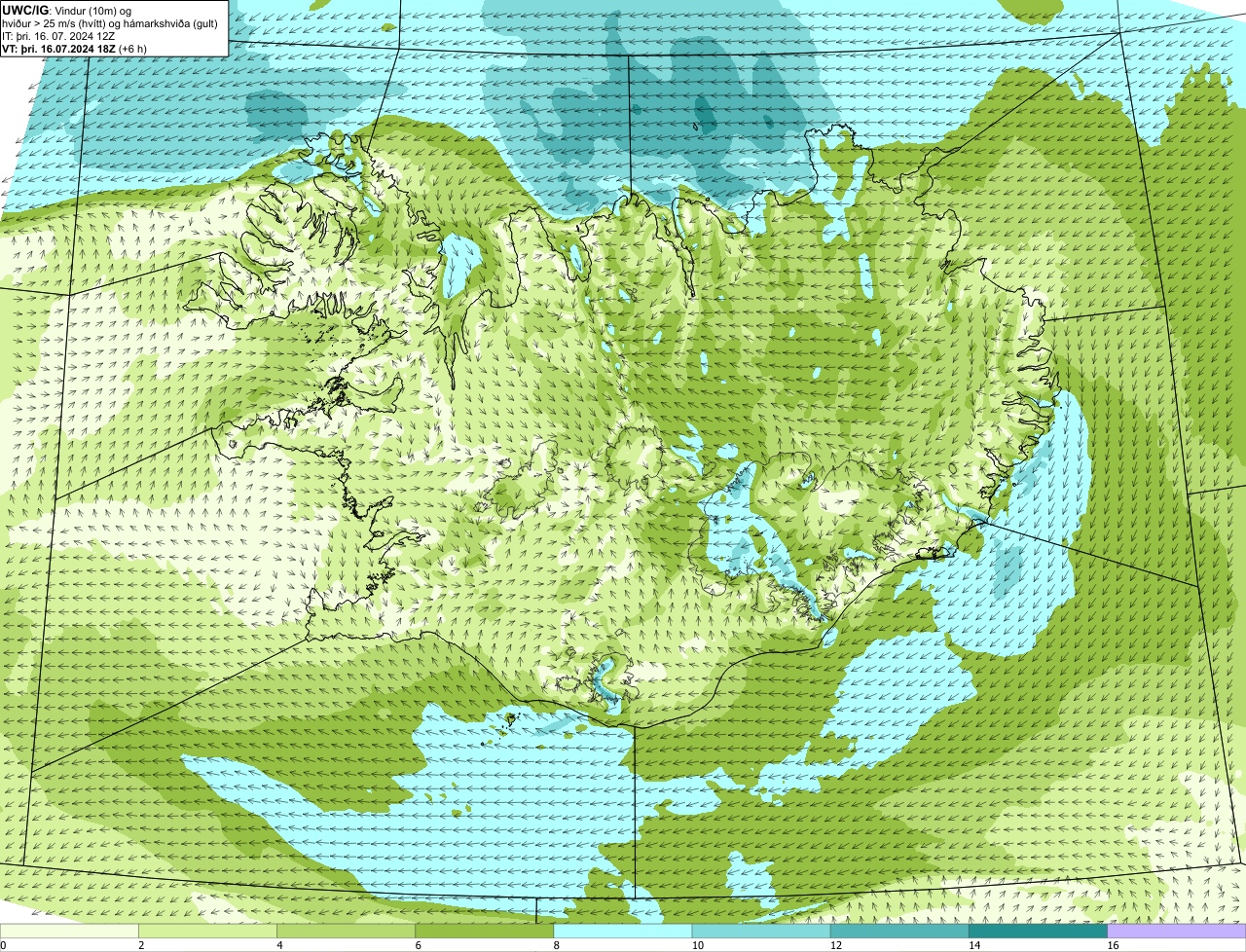Image resolution: width=1246 pixels, height=952 pixels.
Task: Click the 6–8 m/s olive green legend swatch
Action: coord(485,932)
